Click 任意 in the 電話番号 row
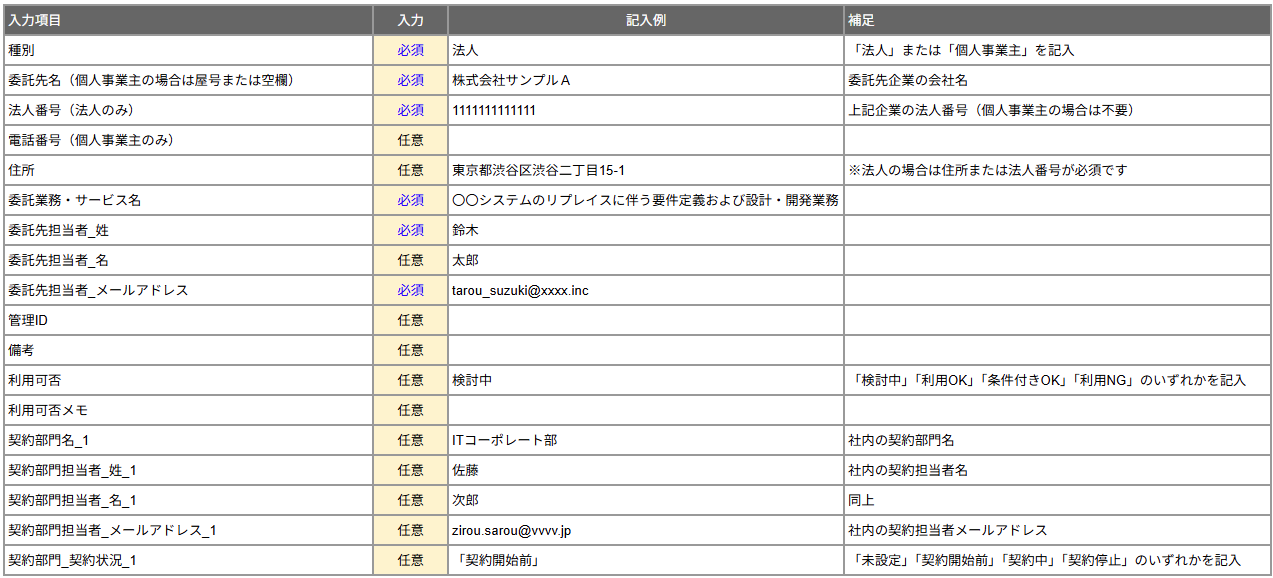 [x=410, y=140]
